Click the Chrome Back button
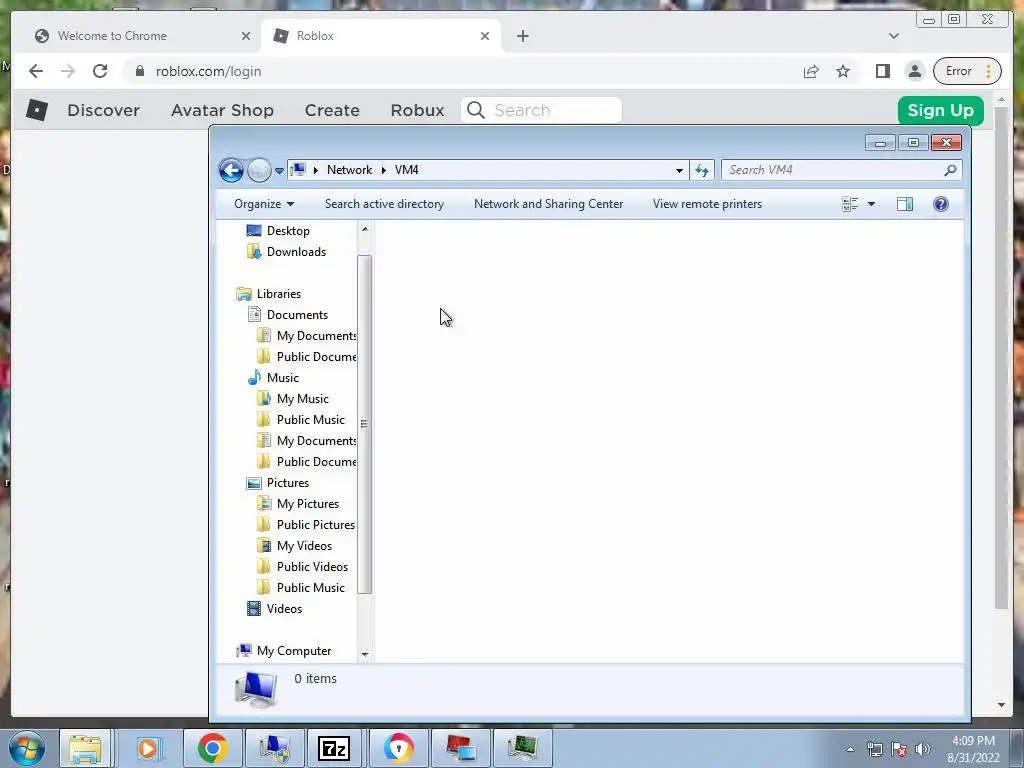This screenshot has height=768, width=1024. coord(36,71)
